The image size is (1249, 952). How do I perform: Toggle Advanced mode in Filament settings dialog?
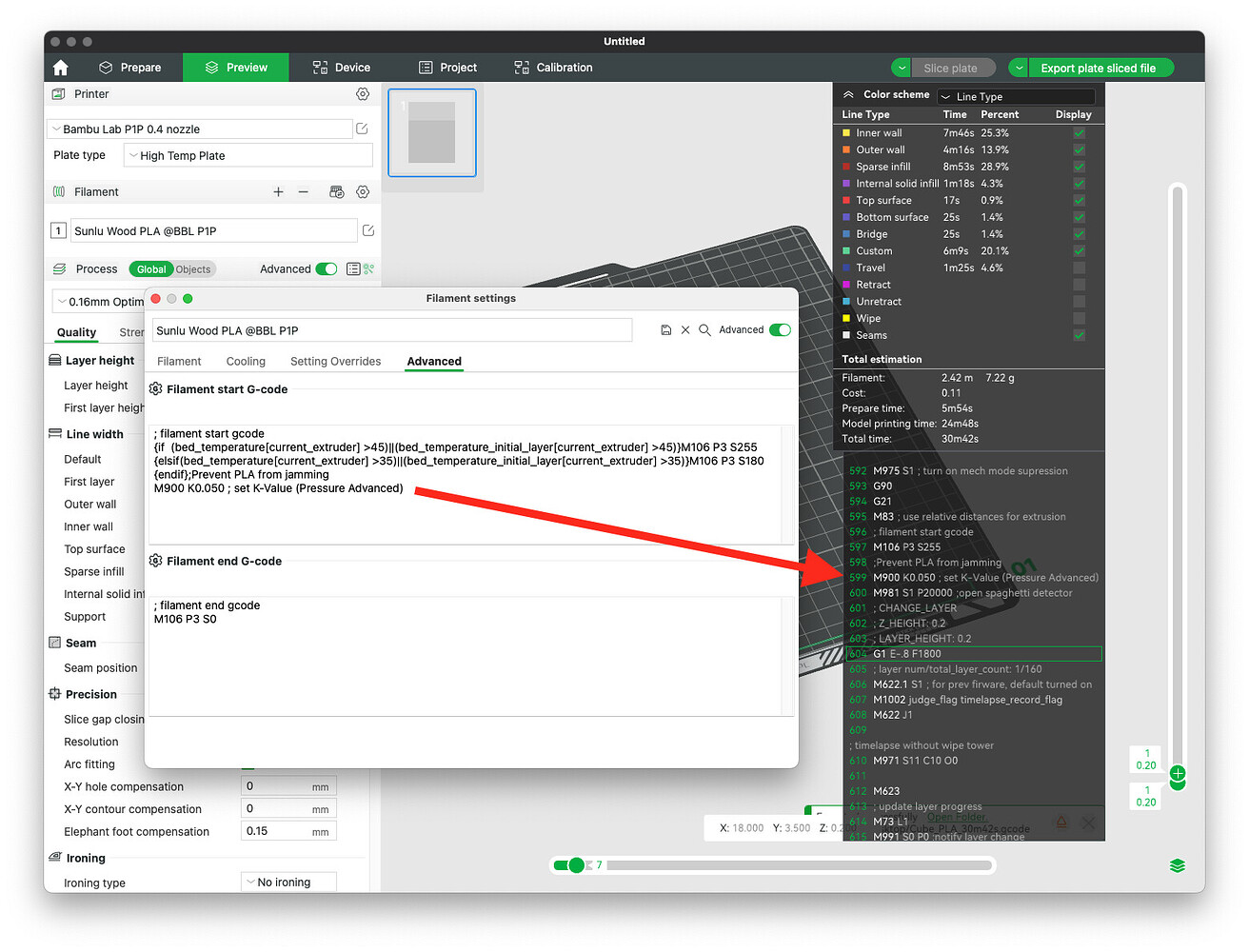[780, 330]
